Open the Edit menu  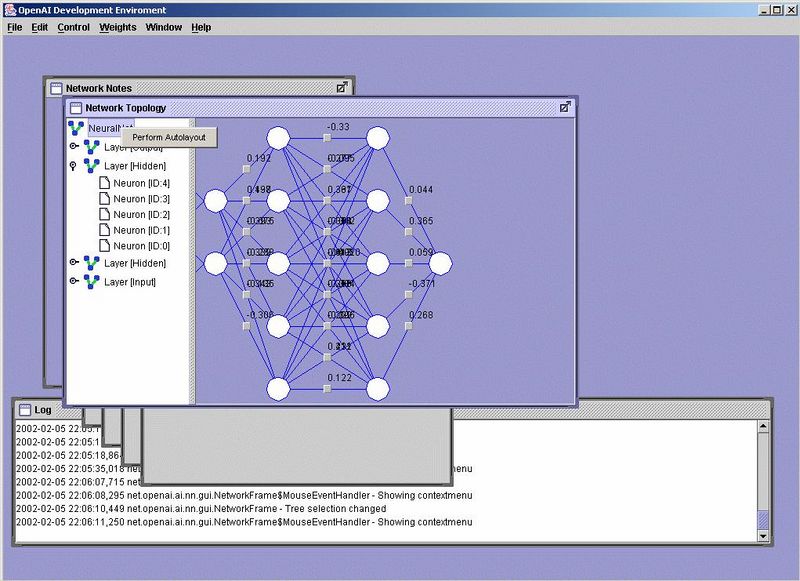(x=39, y=27)
